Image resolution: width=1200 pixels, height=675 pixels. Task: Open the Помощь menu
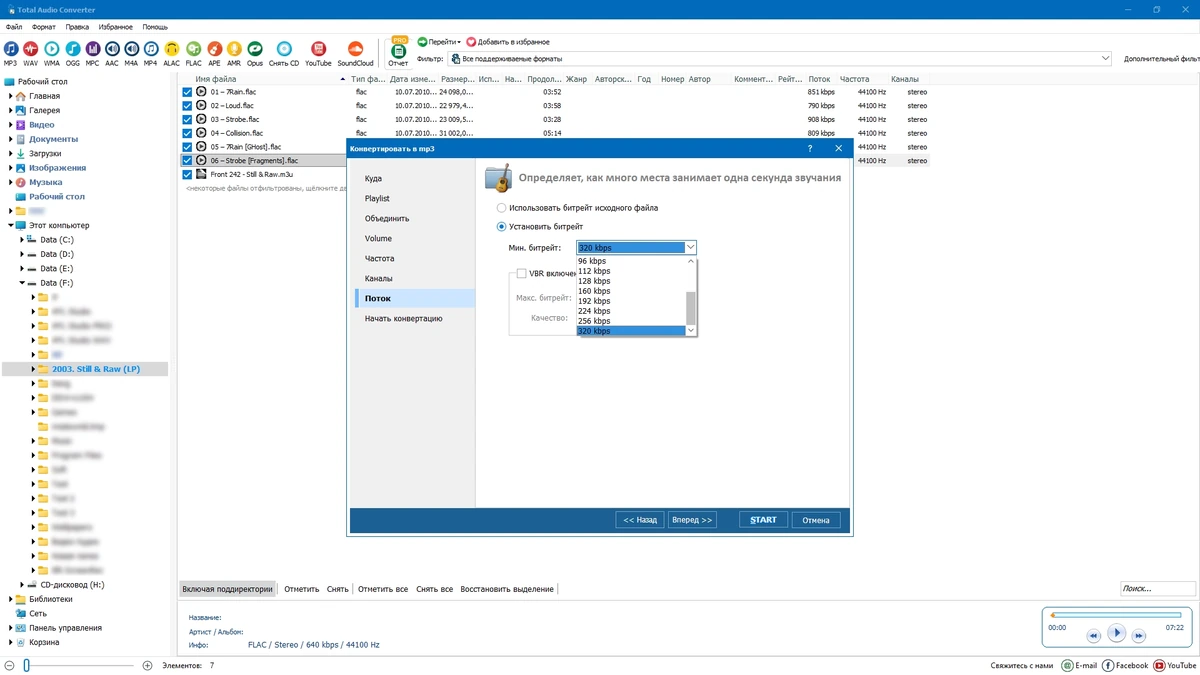point(155,27)
